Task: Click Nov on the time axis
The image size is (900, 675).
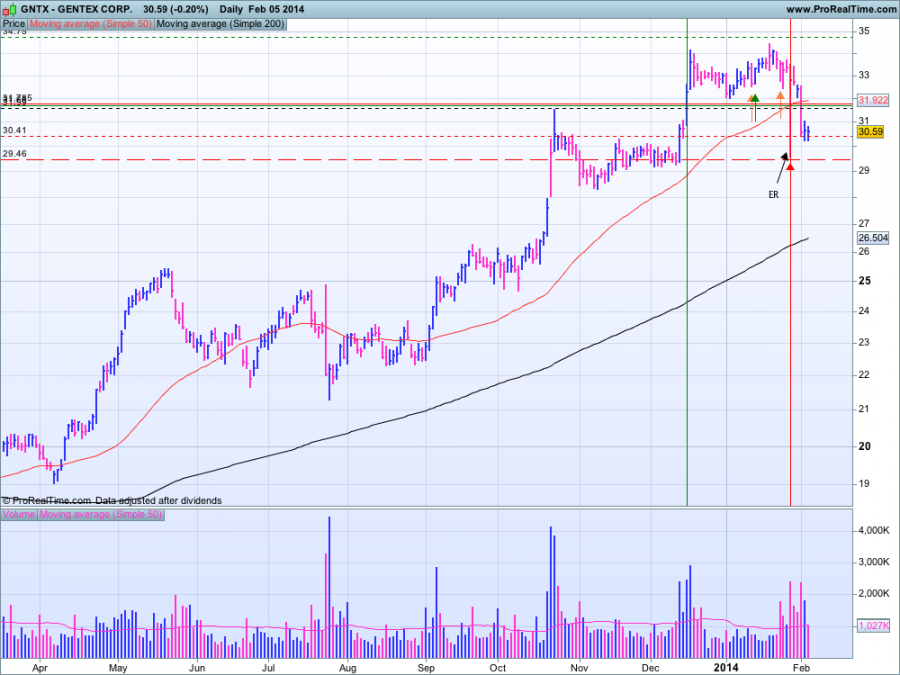Action: pyautogui.click(x=579, y=668)
